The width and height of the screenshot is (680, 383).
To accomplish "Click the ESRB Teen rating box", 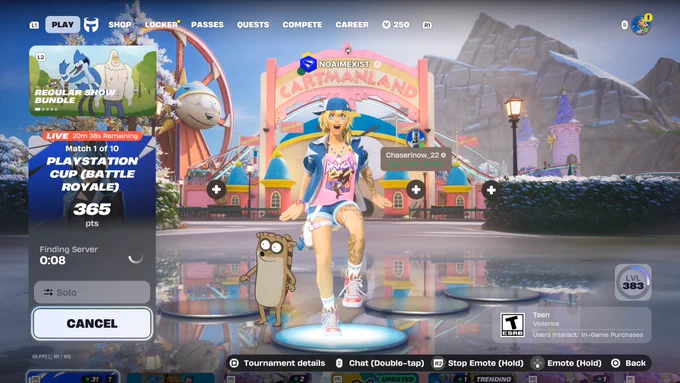I will [572, 325].
